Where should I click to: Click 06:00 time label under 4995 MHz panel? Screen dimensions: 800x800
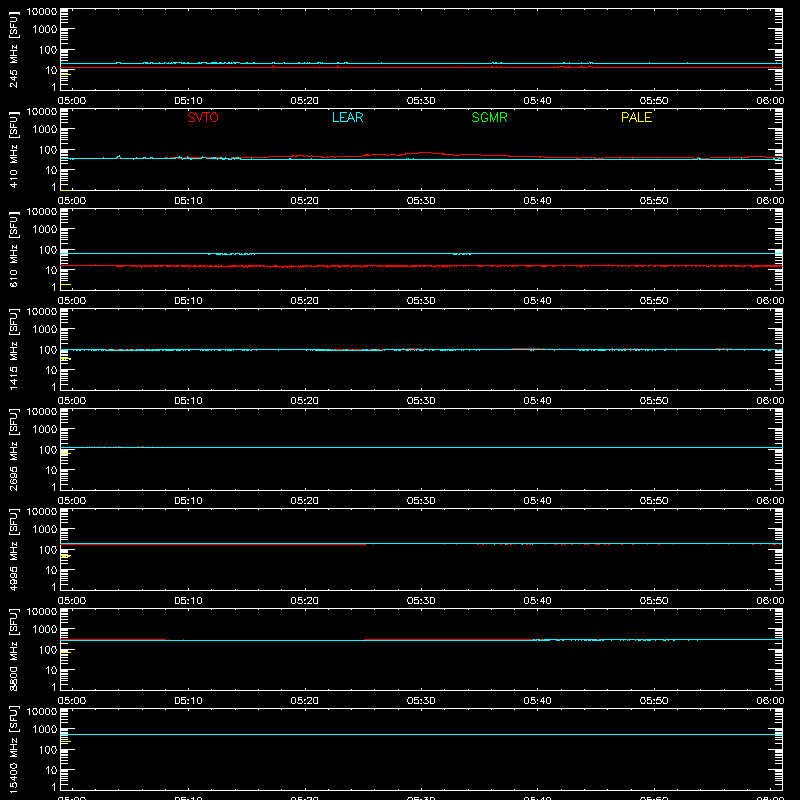(x=770, y=601)
